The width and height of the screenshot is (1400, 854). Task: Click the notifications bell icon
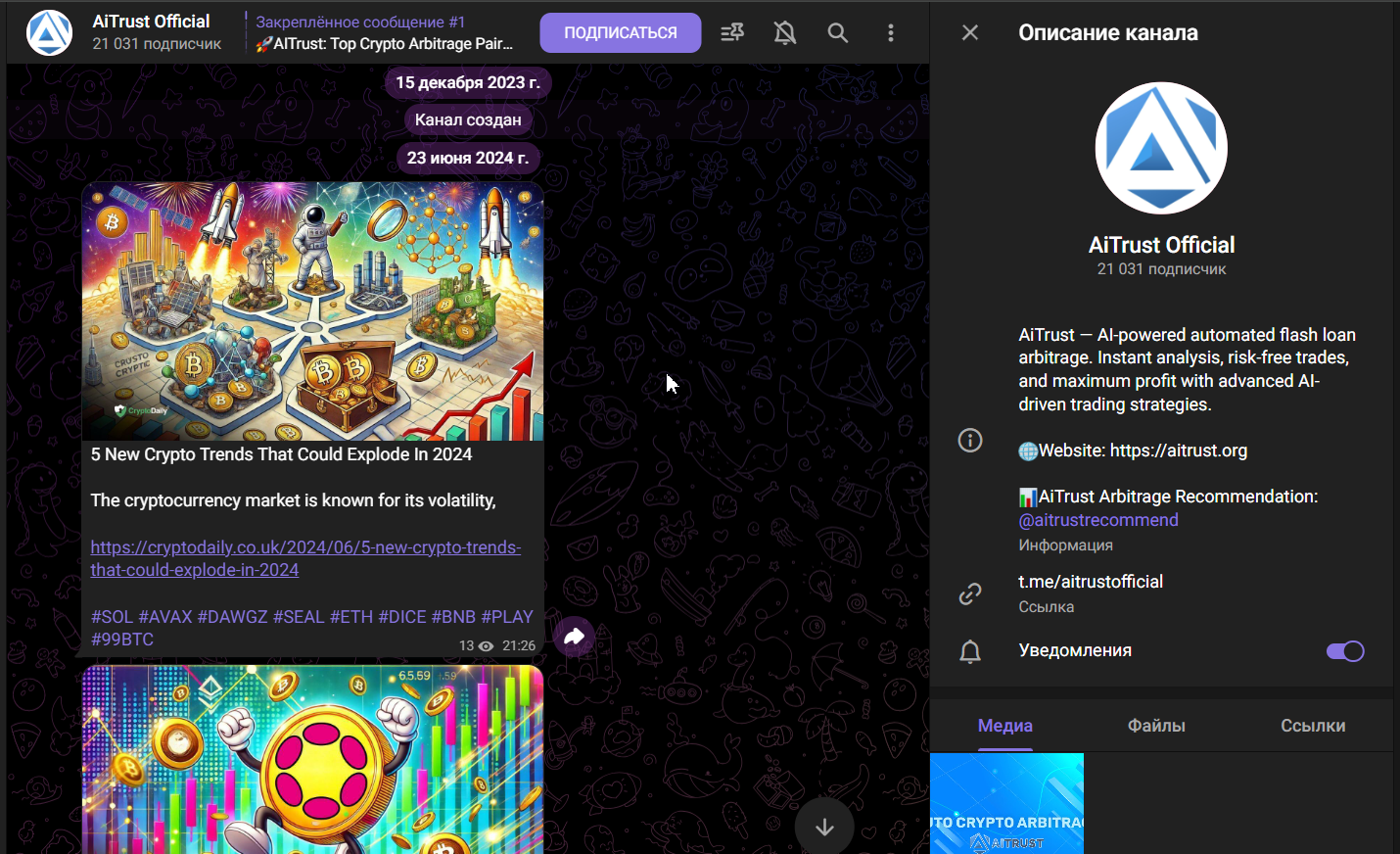click(970, 651)
